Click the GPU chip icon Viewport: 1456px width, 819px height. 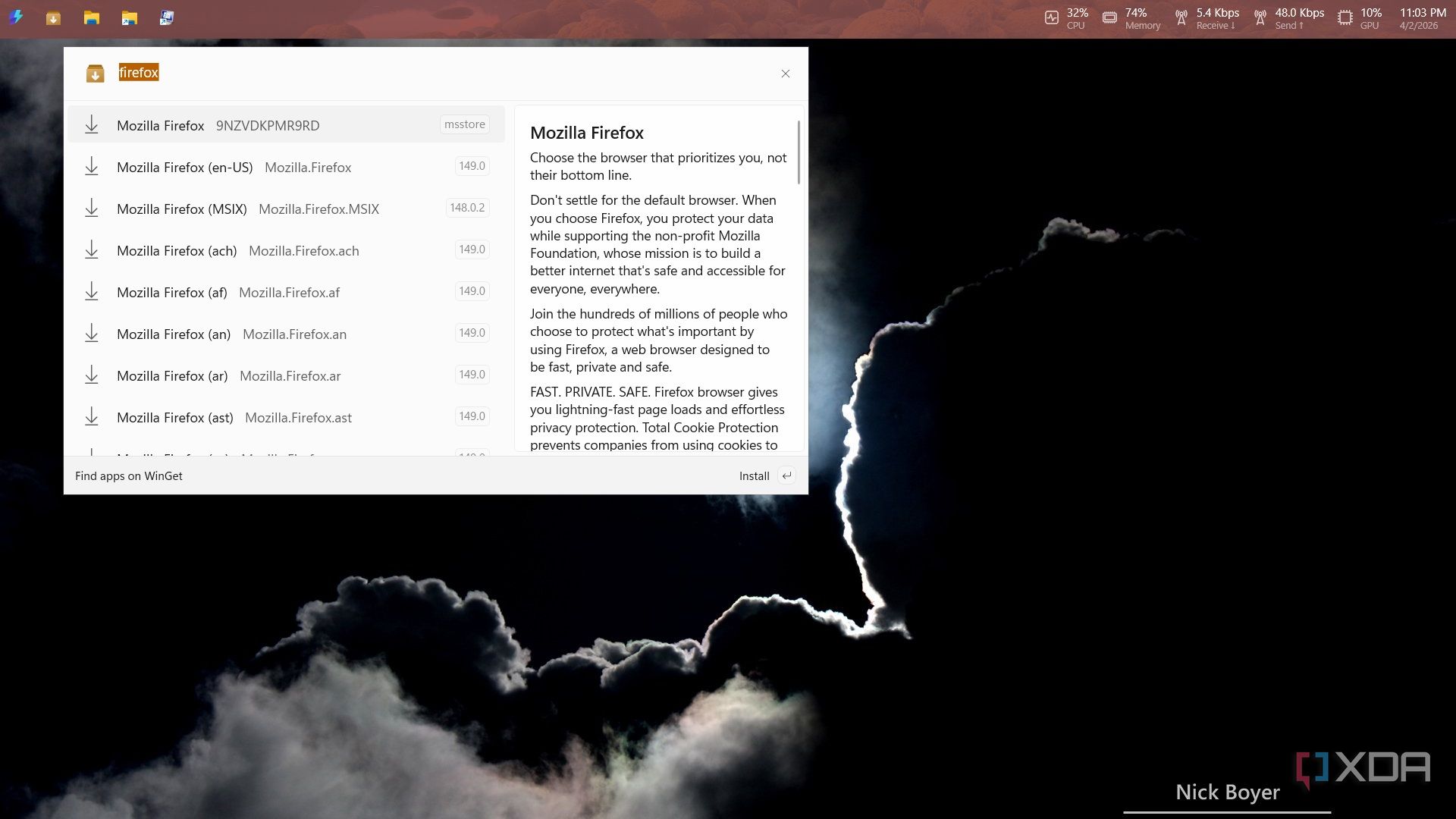(1345, 18)
